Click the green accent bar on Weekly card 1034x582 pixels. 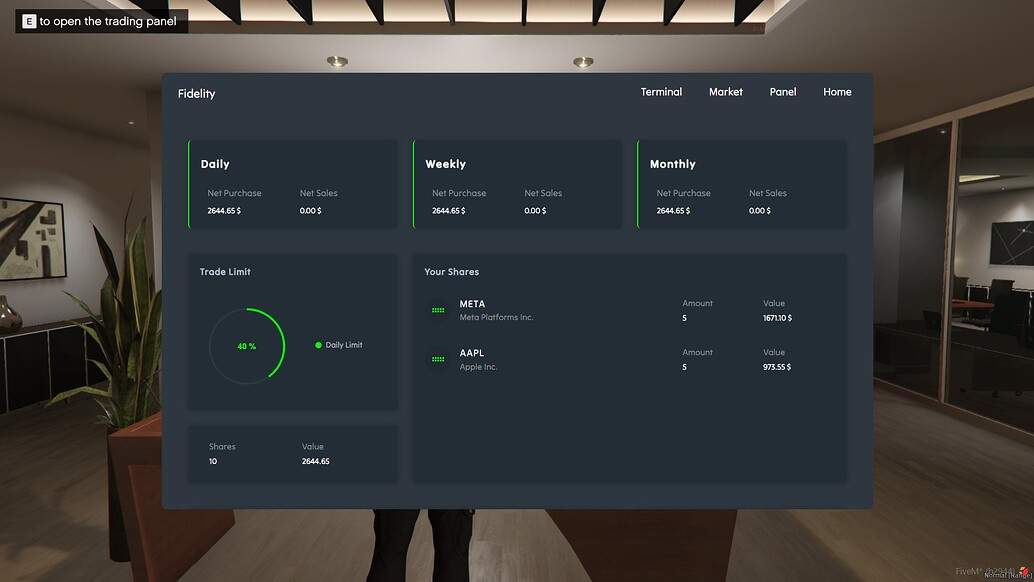point(416,184)
